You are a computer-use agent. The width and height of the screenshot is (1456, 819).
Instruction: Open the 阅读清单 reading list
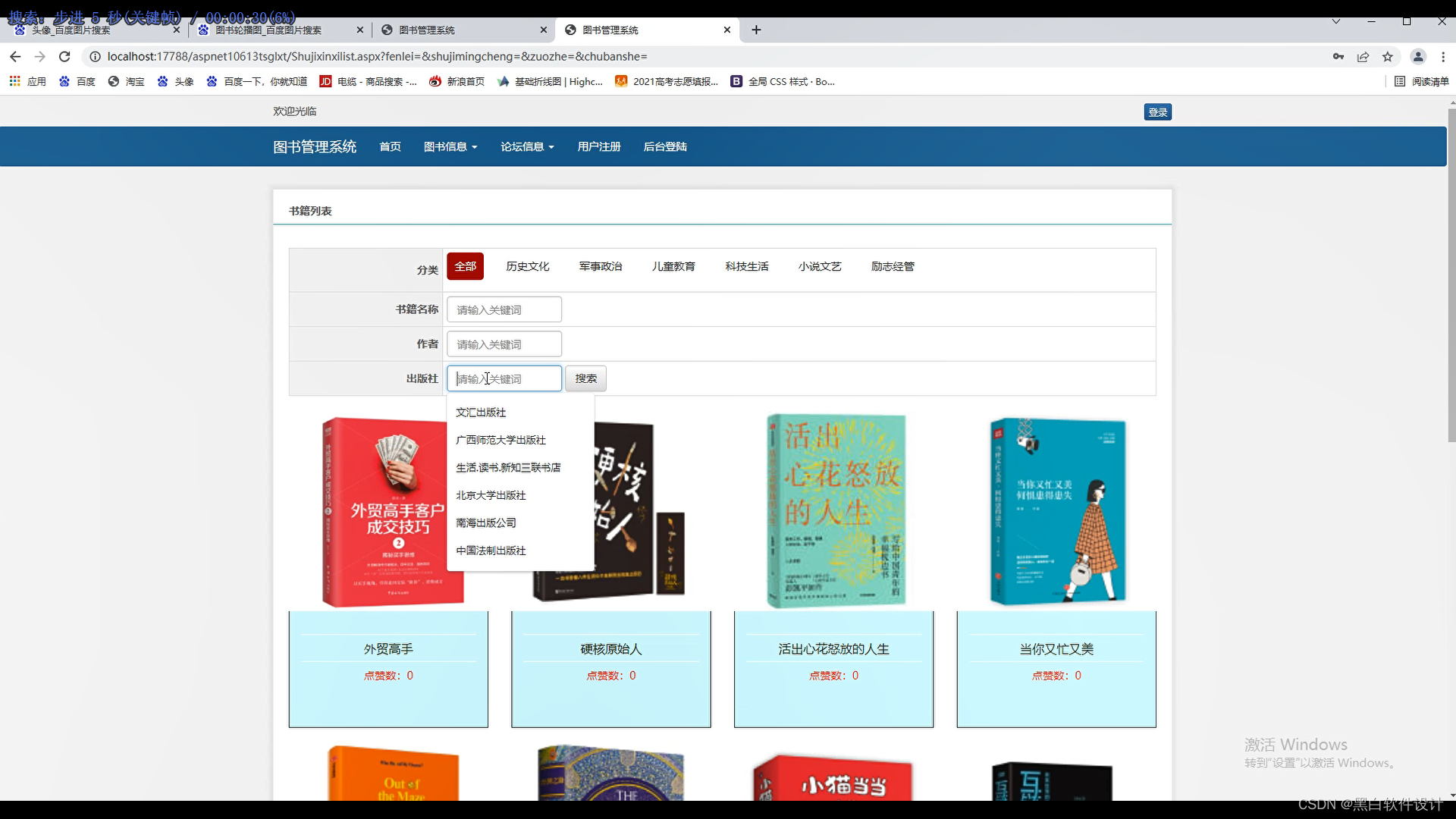coord(1421,81)
